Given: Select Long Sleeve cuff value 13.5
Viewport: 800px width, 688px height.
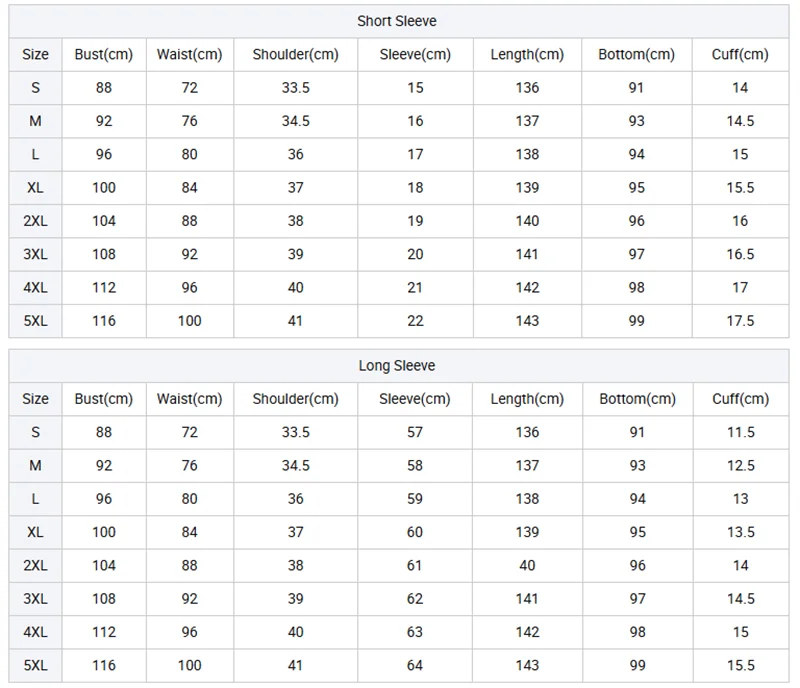Looking at the screenshot, I should pyautogui.click(x=740, y=532).
